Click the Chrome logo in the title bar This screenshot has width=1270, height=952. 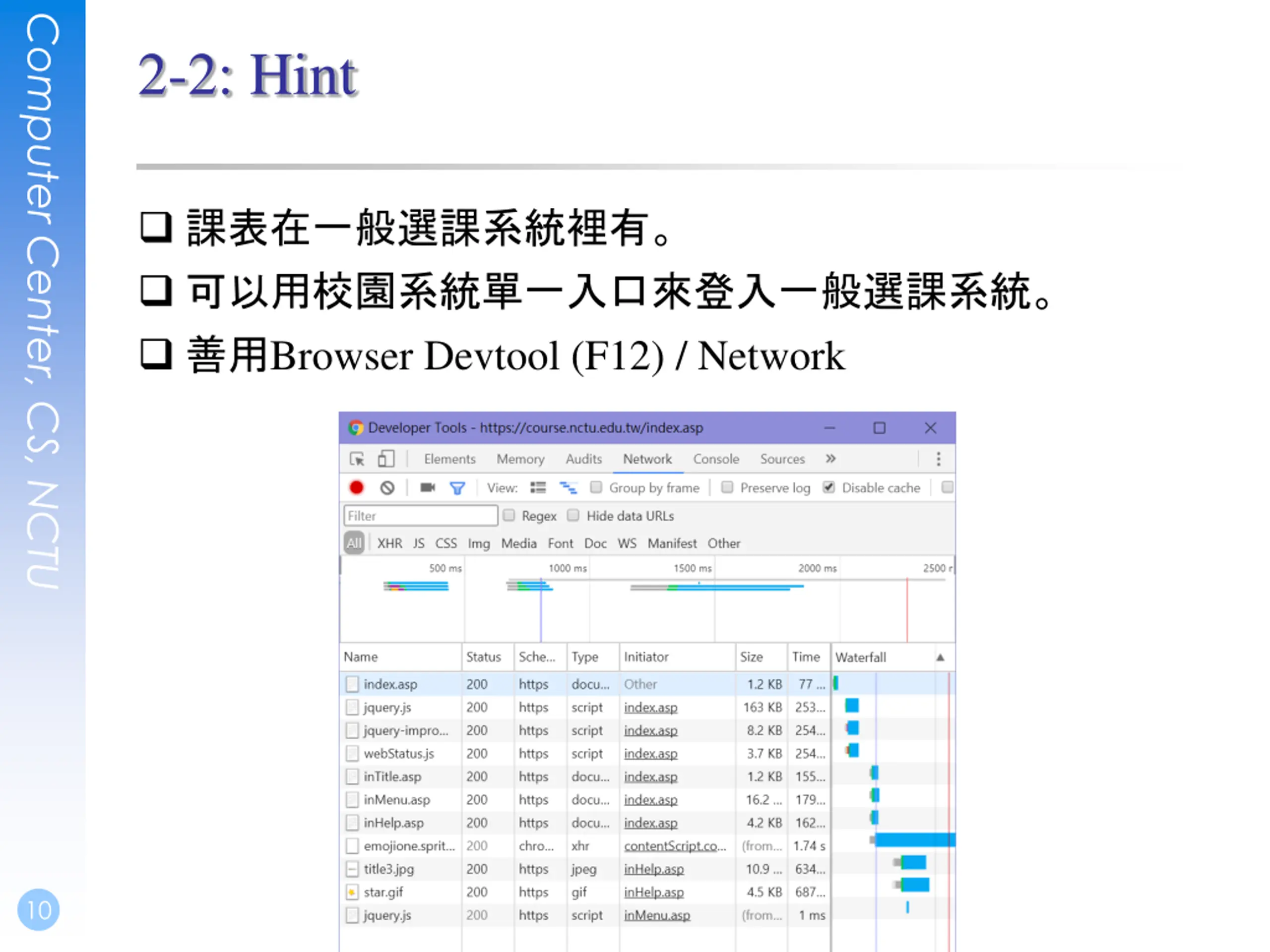pyautogui.click(x=355, y=428)
